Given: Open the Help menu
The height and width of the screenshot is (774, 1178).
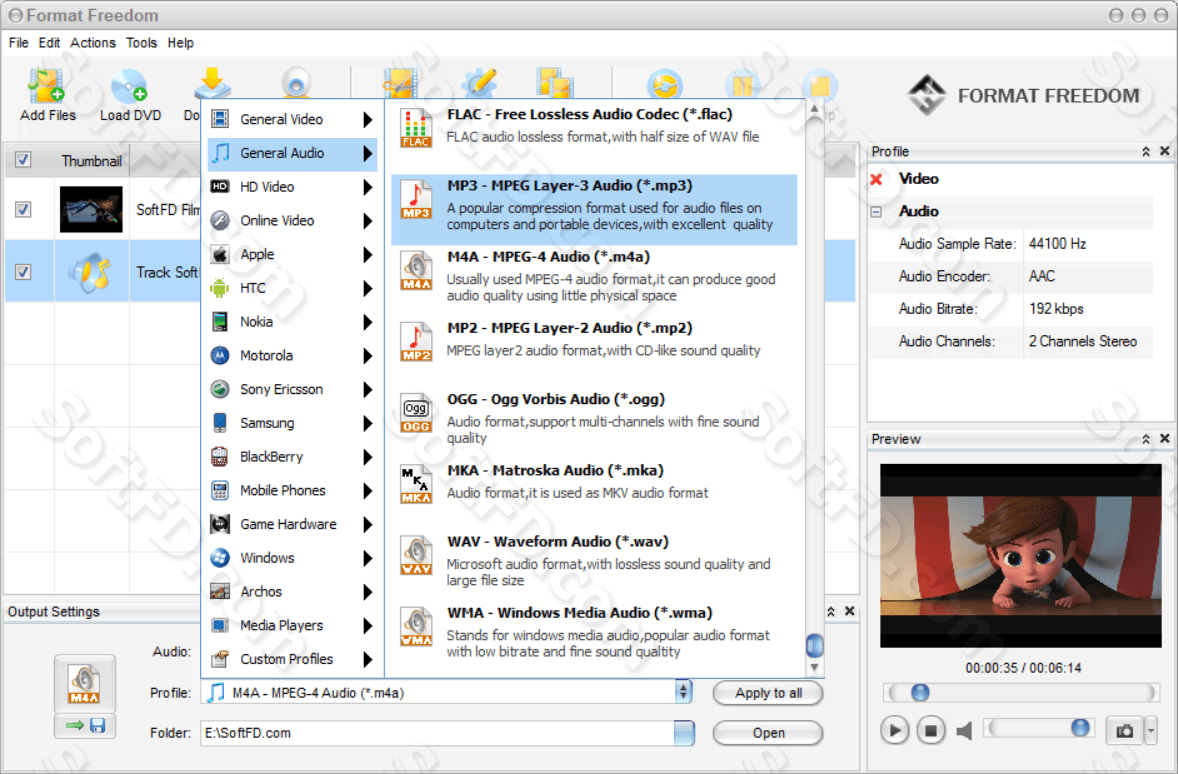Looking at the screenshot, I should 180,43.
